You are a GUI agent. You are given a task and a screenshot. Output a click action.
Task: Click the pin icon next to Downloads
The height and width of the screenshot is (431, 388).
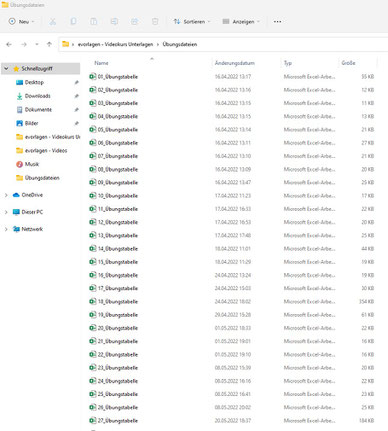click(76, 96)
